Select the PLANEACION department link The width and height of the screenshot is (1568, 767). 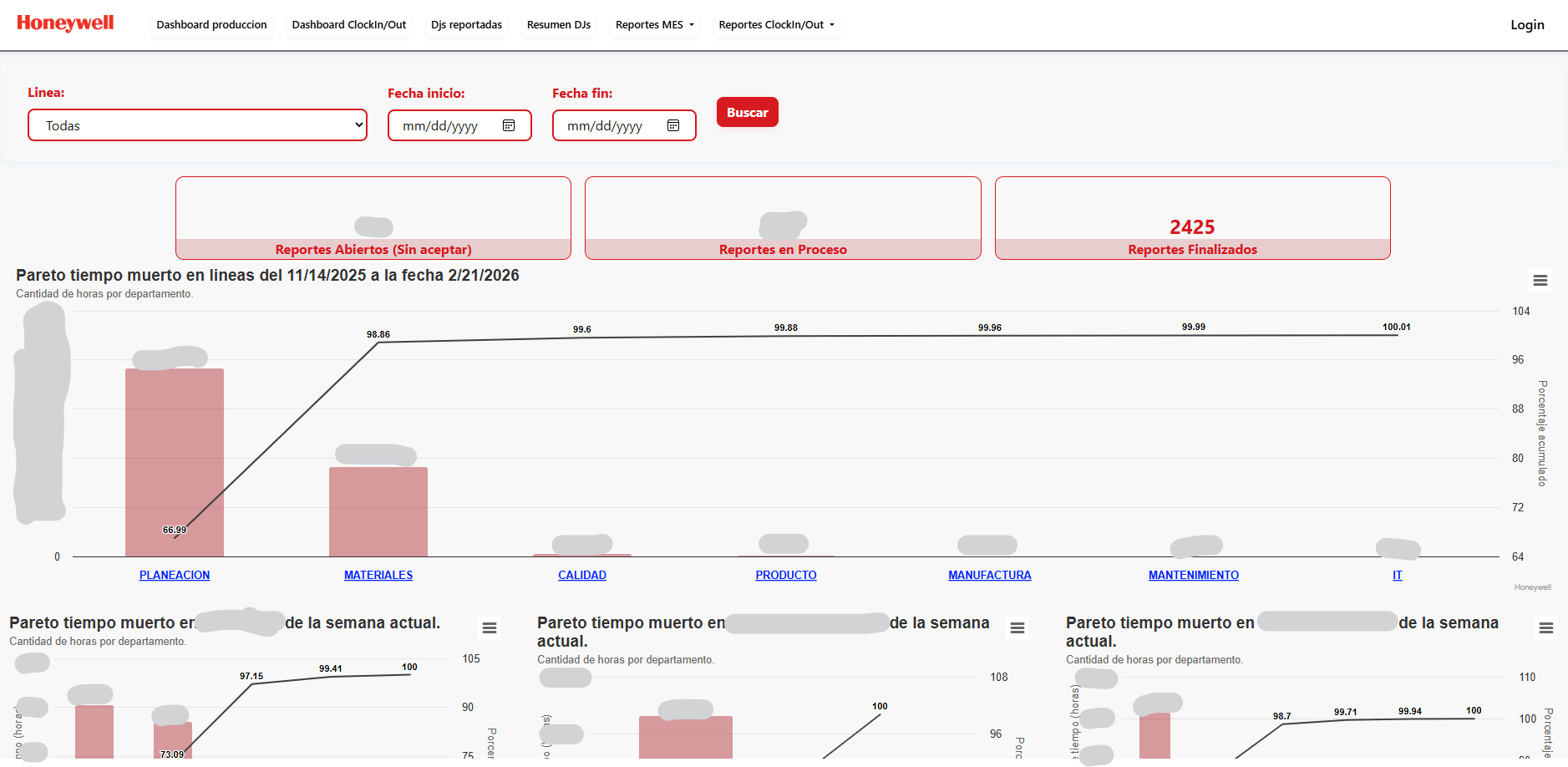[174, 575]
